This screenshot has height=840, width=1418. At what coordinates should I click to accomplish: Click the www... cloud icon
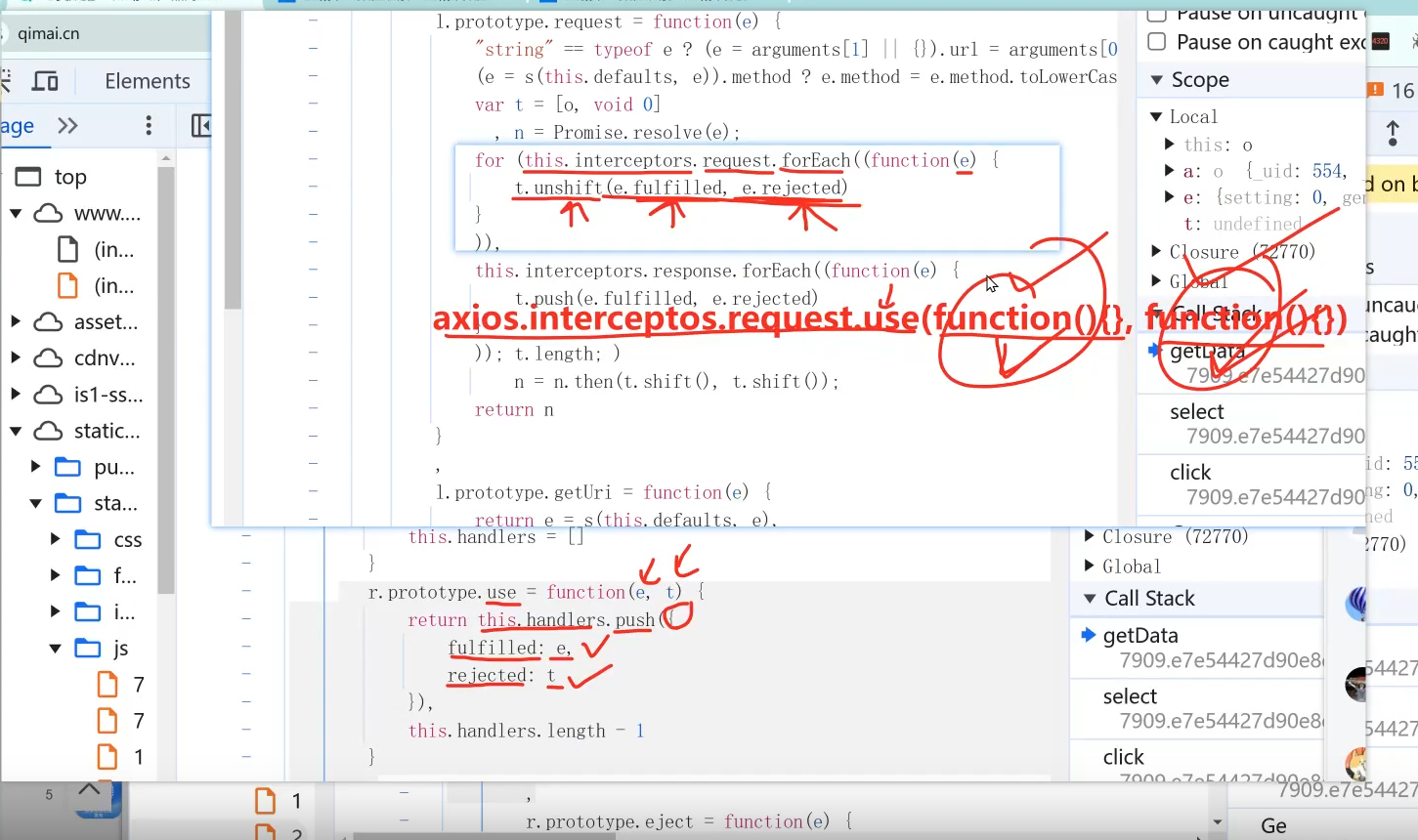(48, 213)
